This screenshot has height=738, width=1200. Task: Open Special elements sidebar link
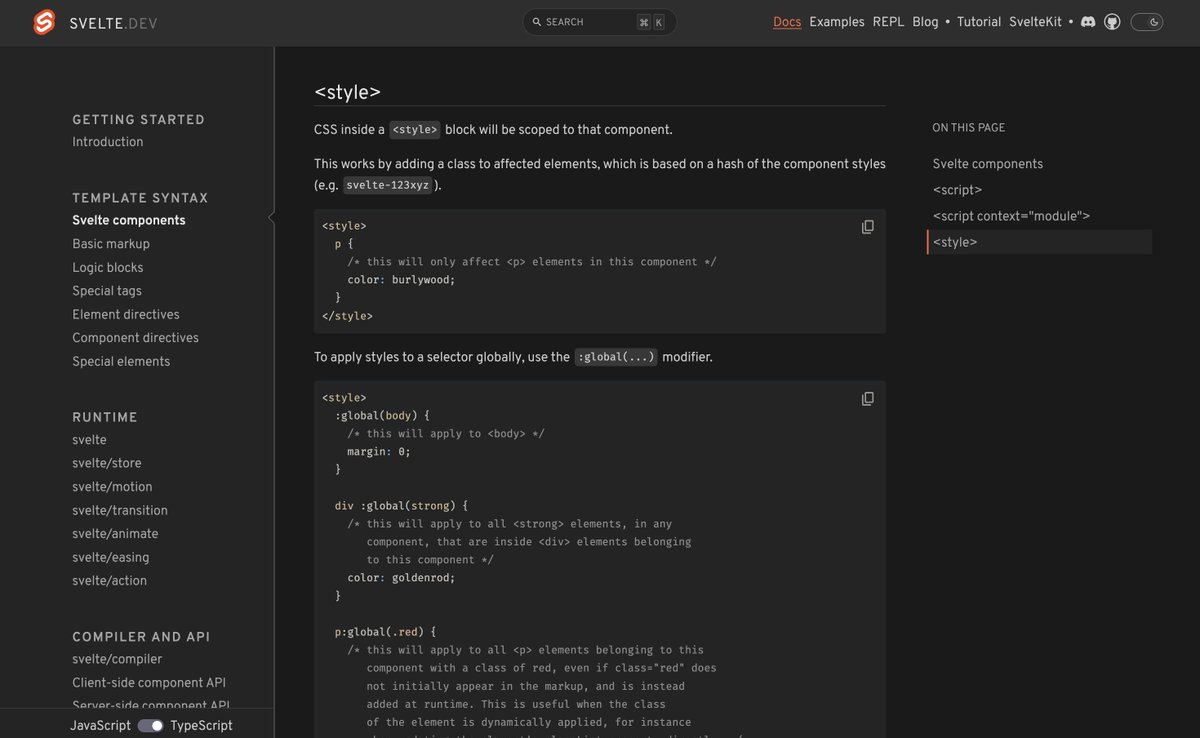click(121, 362)
